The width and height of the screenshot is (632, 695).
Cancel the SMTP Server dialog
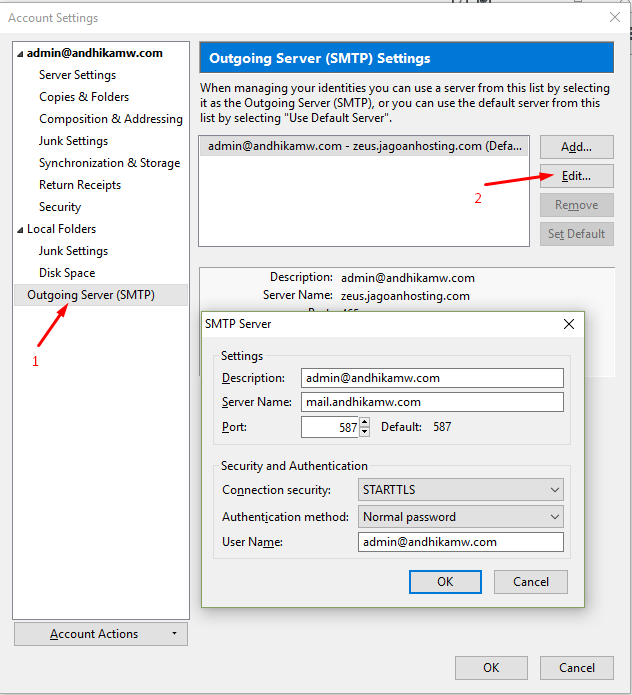tap(531, 582)
